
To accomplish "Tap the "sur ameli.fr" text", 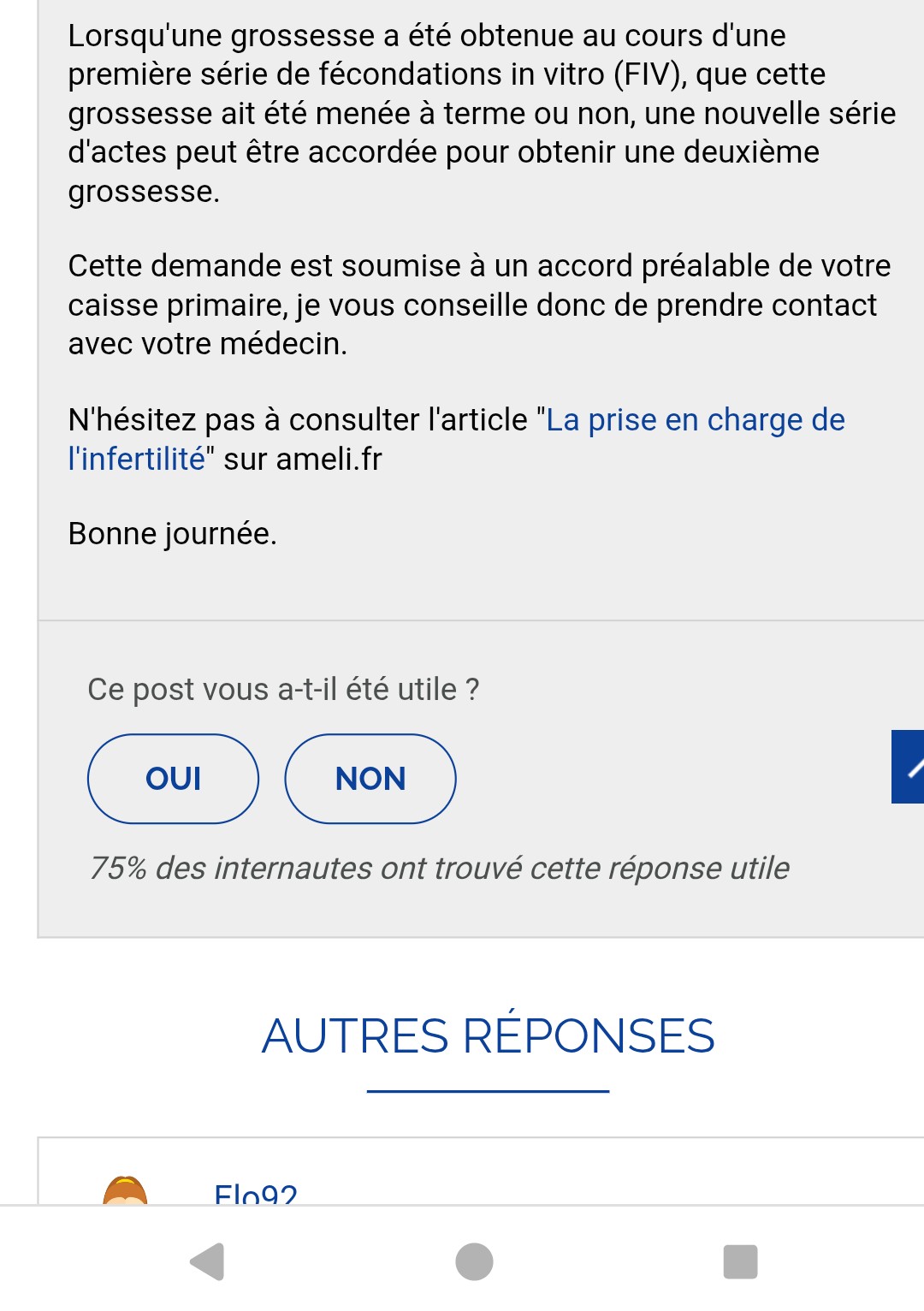I will pos(303,460).
